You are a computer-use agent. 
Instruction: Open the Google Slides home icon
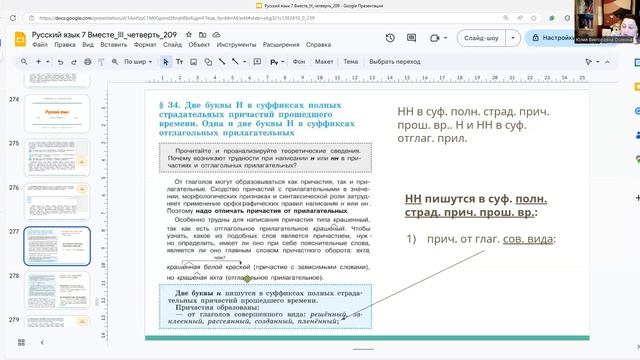coord(20,39)
